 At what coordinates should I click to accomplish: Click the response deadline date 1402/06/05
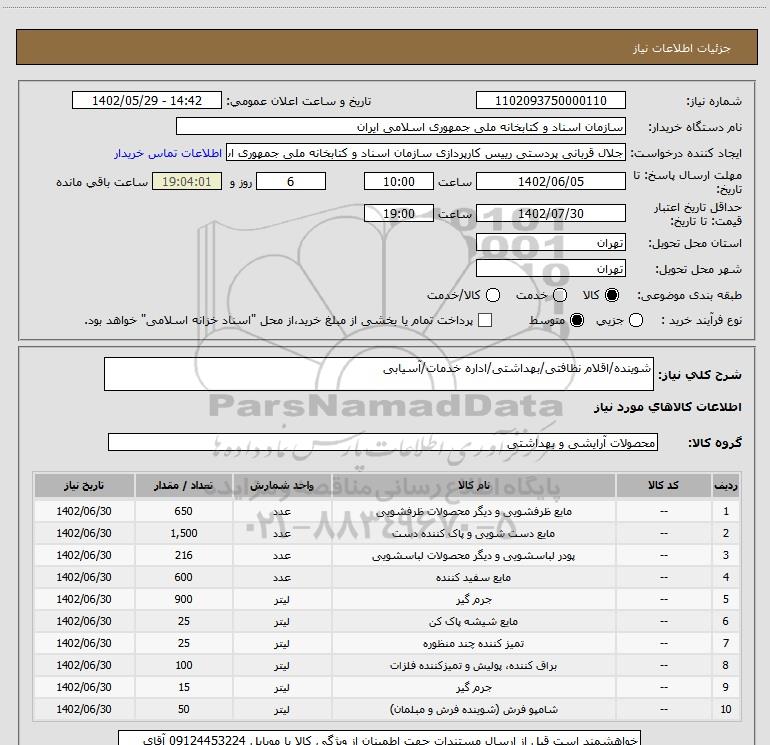(550, 182)
